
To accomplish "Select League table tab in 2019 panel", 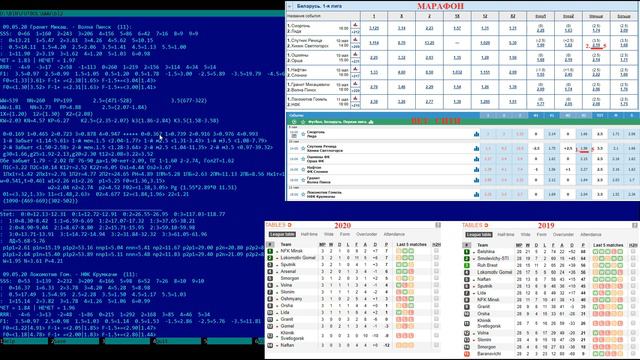I will tap(479, 235).
